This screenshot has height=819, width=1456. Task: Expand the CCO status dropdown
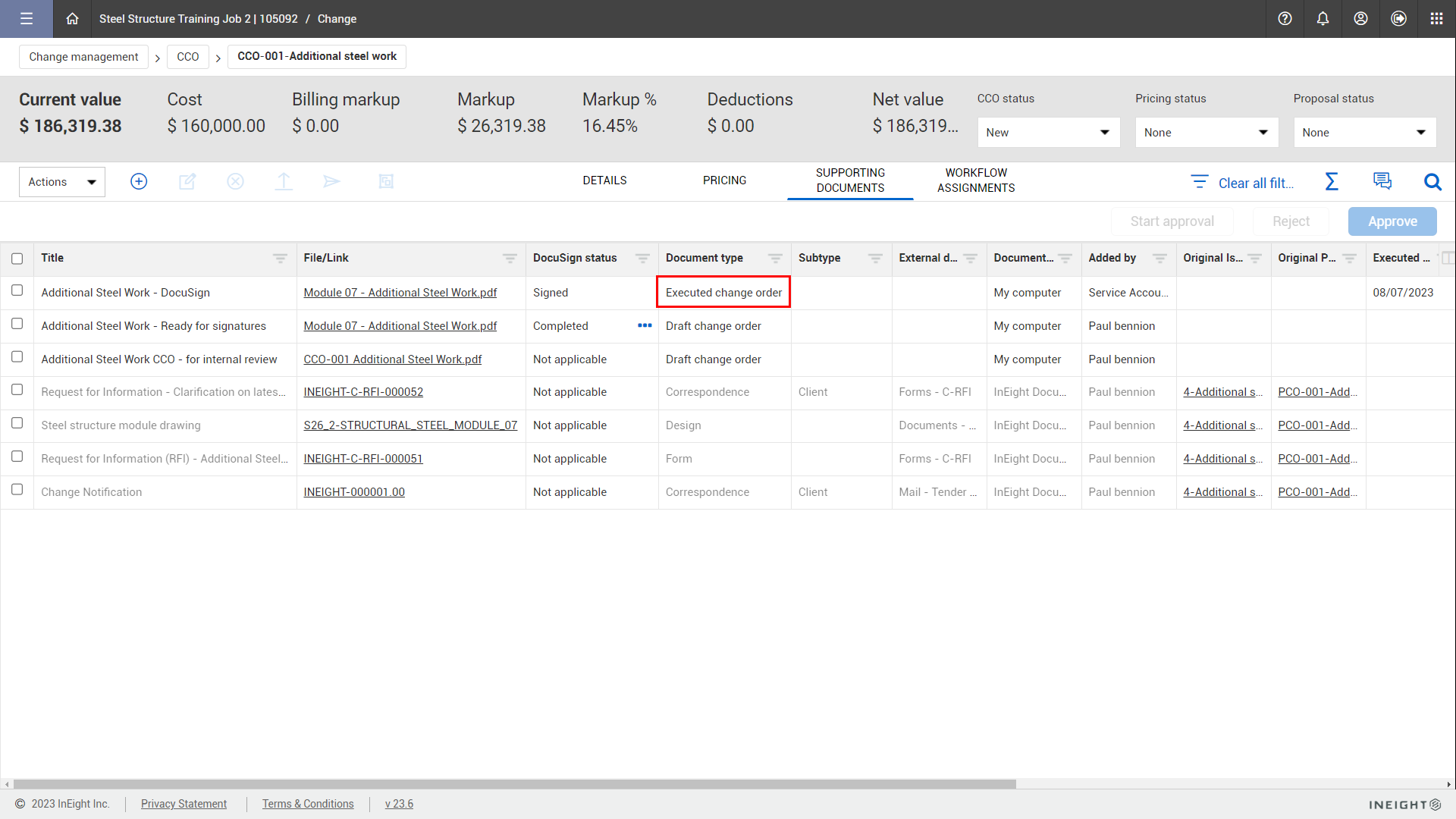pos(1048,133)
